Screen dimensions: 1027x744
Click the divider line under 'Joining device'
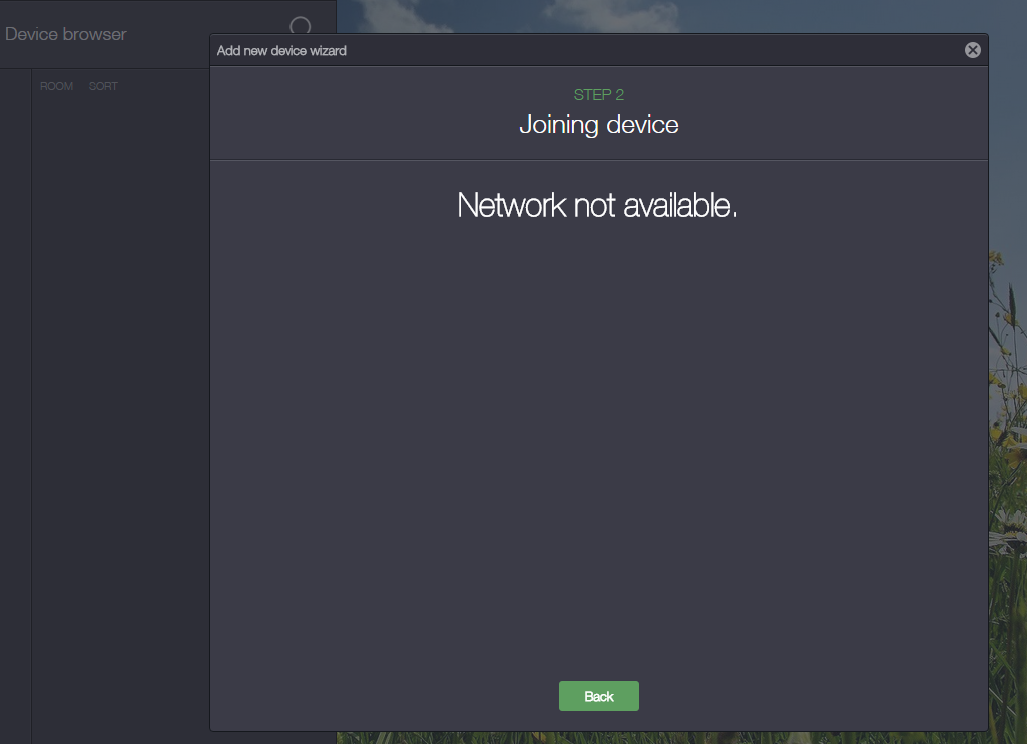[x=598, y=160]
